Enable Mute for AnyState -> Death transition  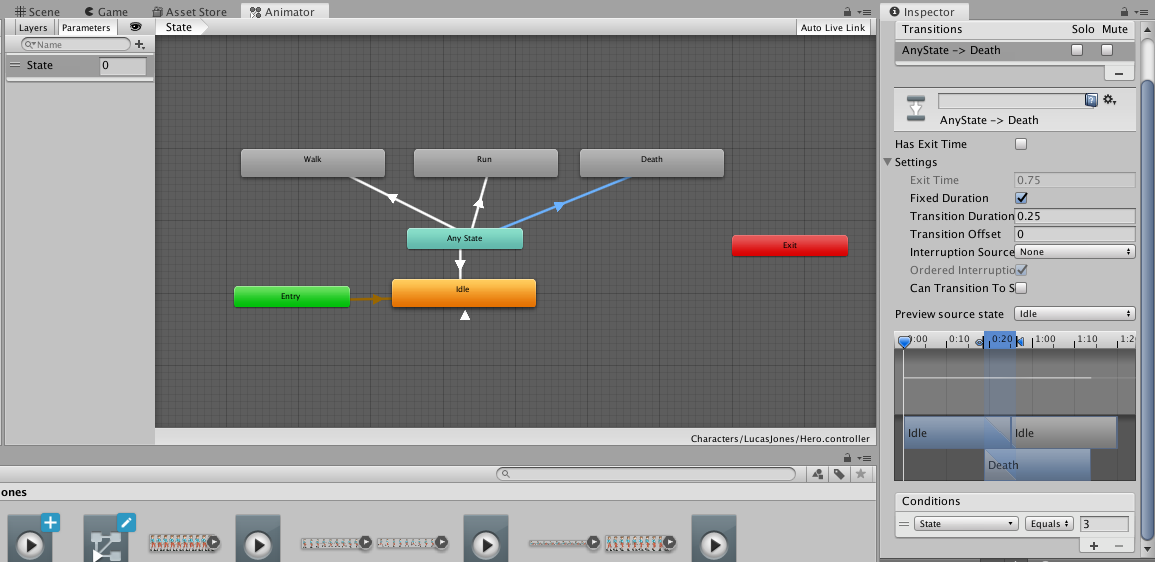coord(1106,50)
